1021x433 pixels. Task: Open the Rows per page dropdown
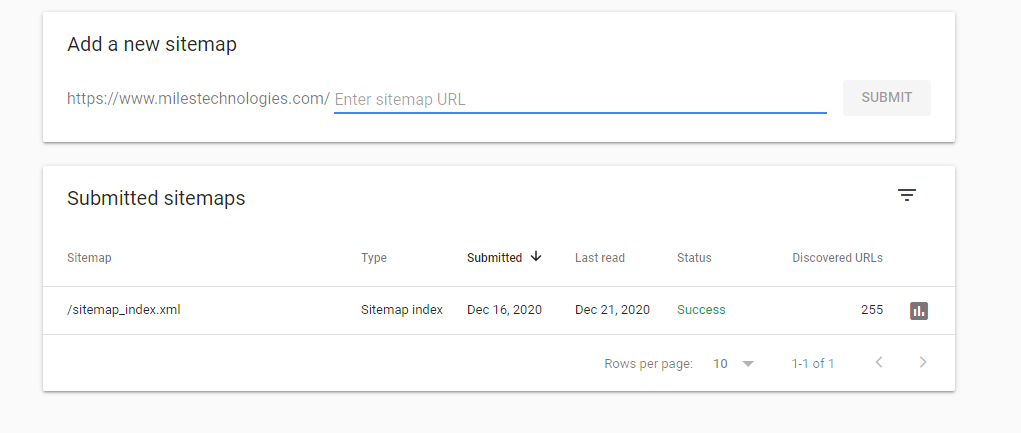pos(733,363)
